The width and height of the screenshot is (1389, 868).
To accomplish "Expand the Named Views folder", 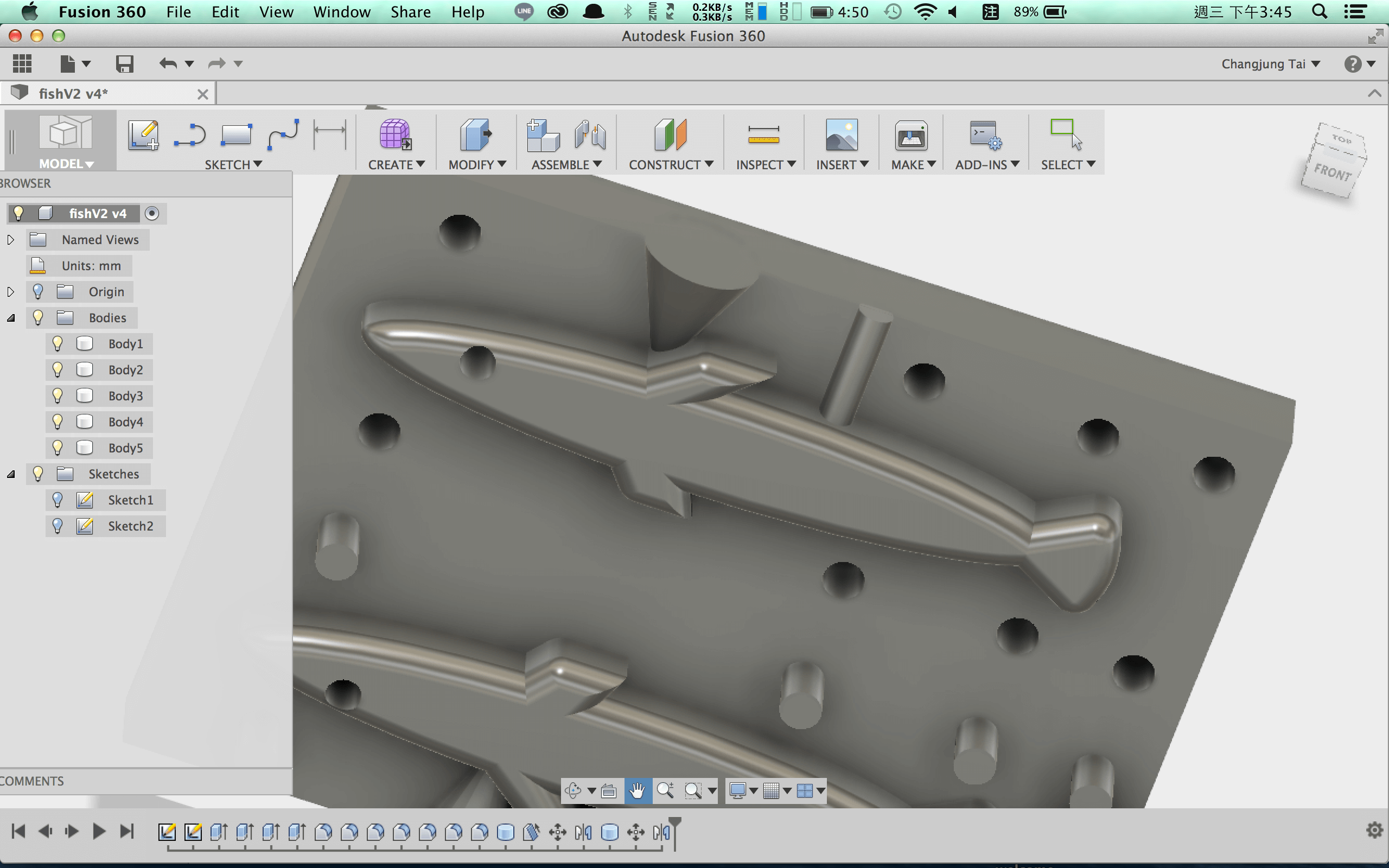I will pos(10,240).
